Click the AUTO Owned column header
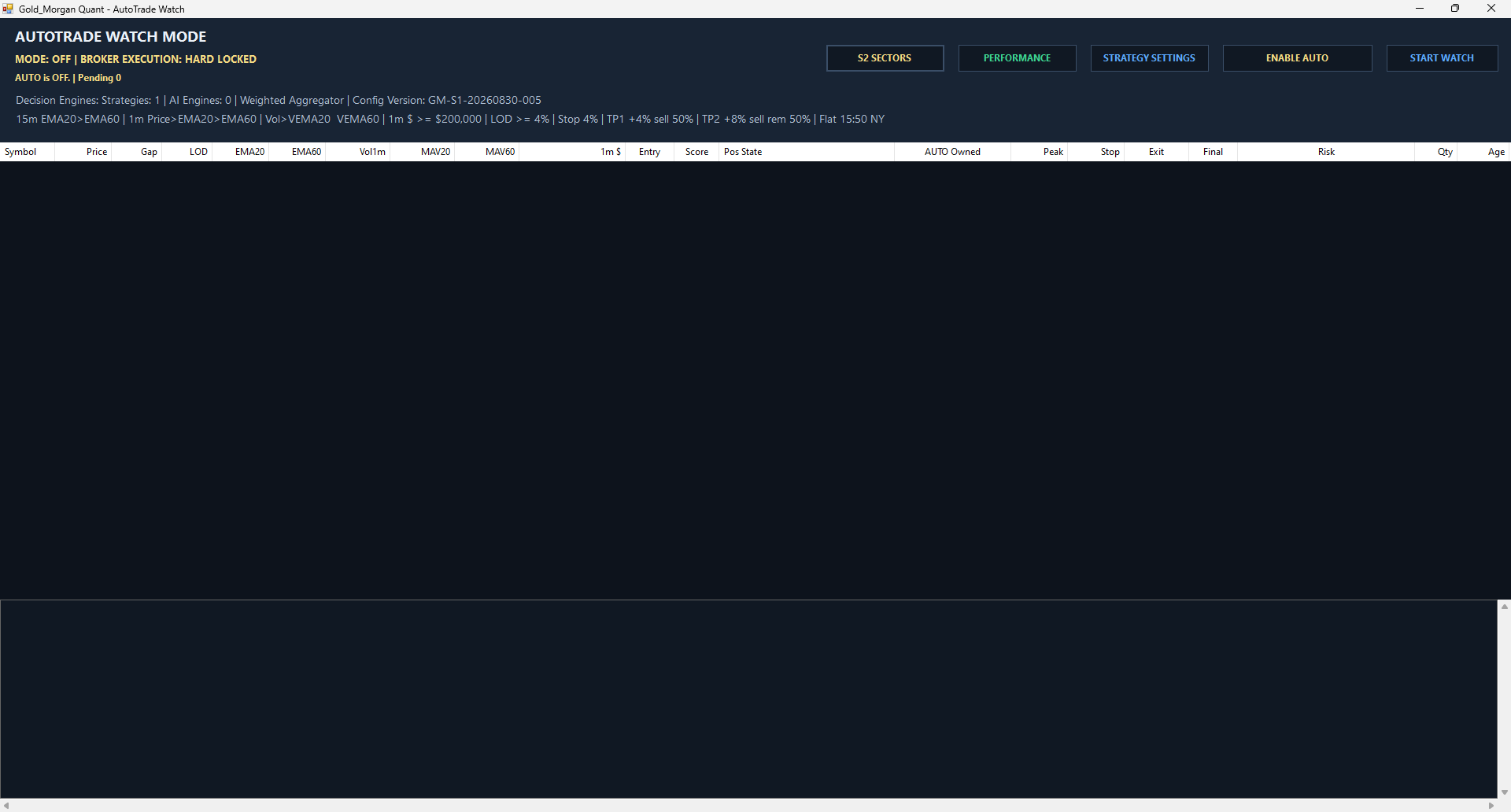The height and width of the screenshot is (812, 1511). pos(953,152)
